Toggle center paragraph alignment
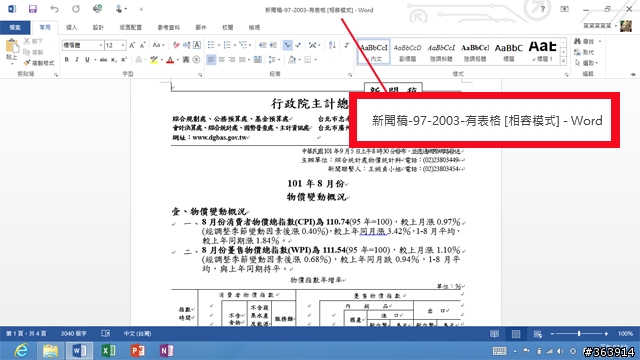The width and height of the screenshot is (640, 360). coord(222,60)
